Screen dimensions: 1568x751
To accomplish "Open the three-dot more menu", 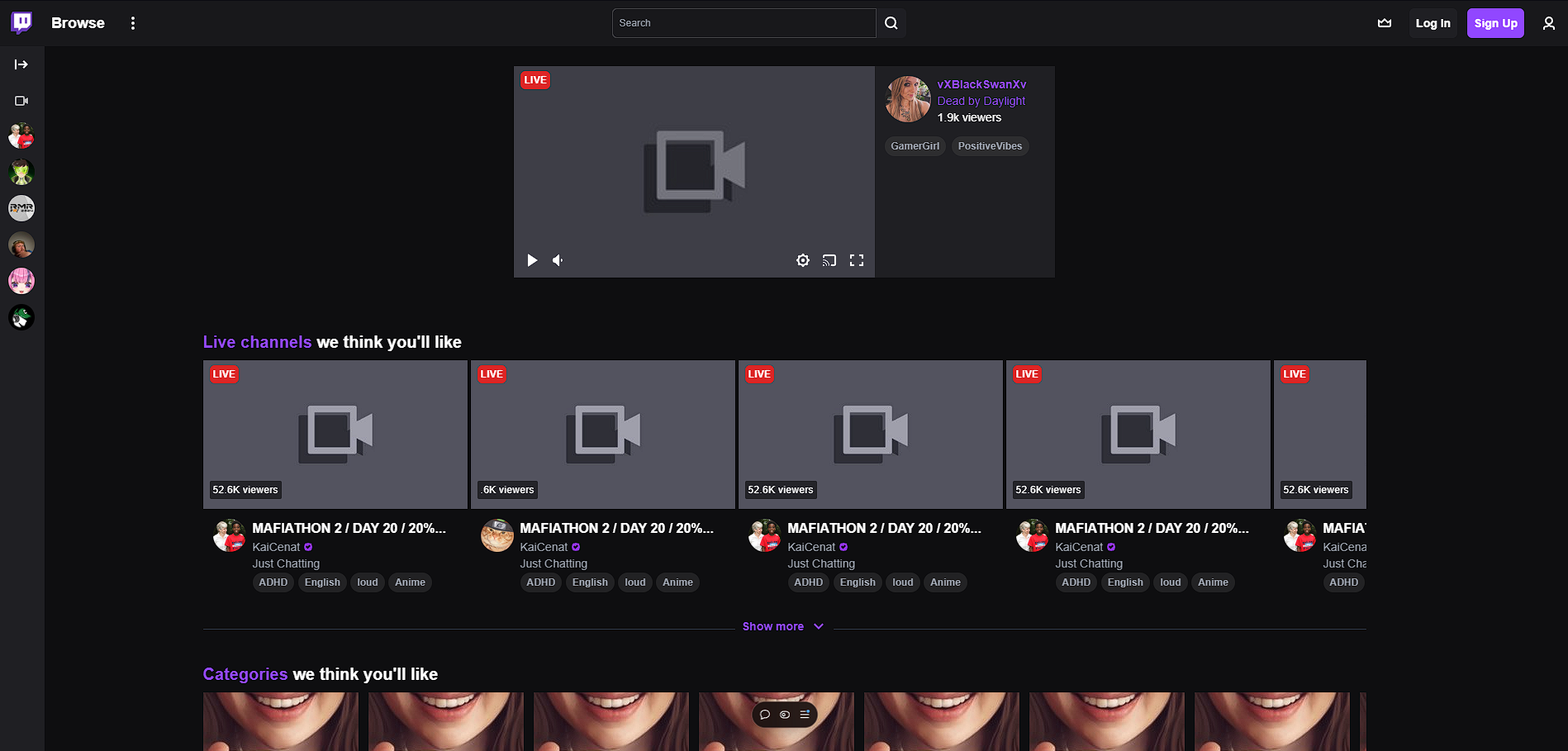I will 133,23.
